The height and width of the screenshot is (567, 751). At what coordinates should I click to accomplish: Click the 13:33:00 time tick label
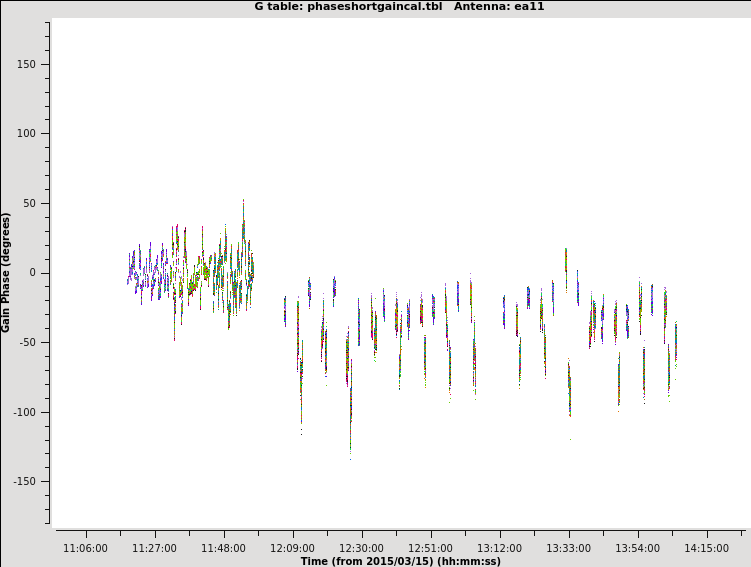[x=568, y=548]
